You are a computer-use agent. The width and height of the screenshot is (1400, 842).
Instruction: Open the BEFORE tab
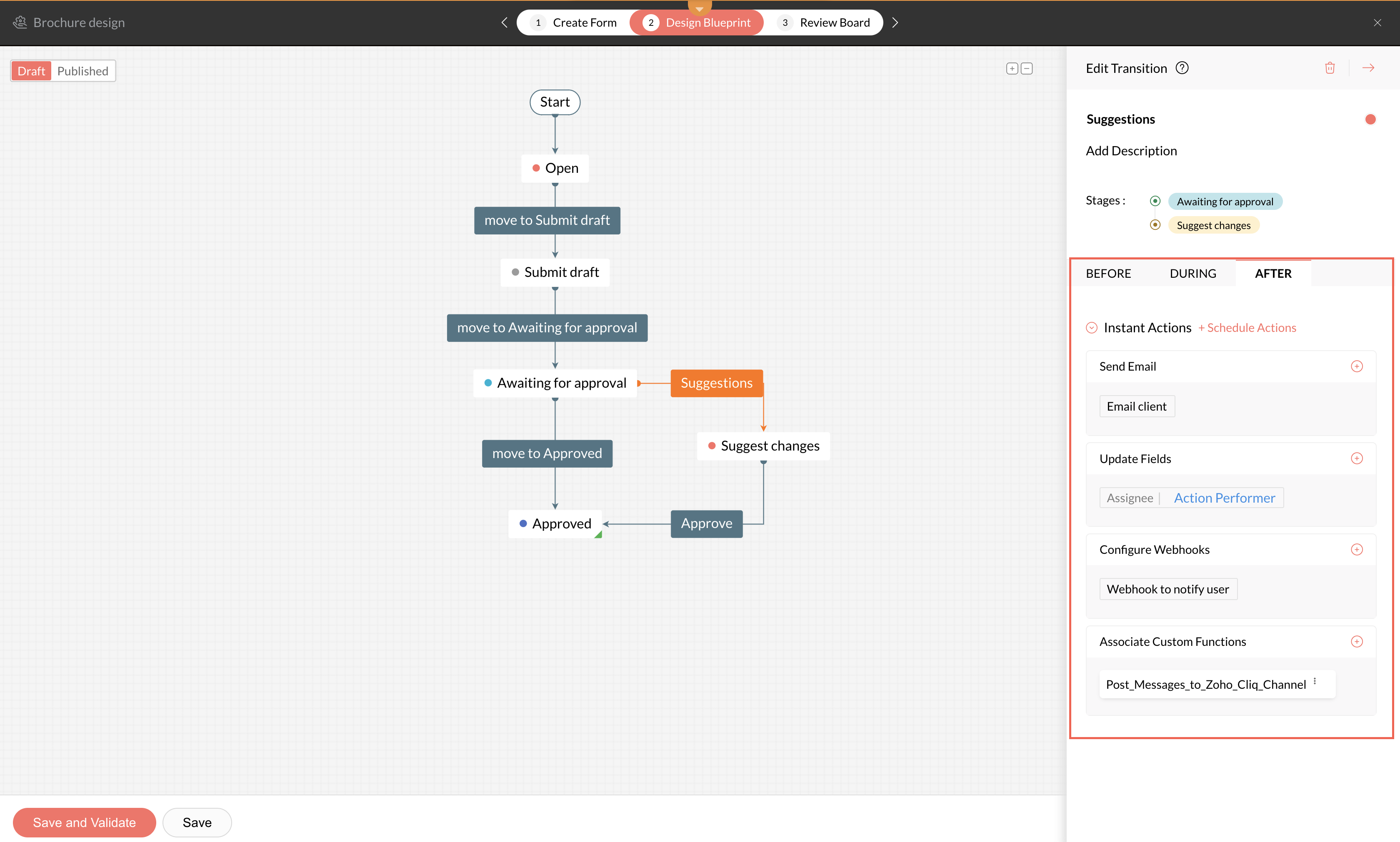[1108, 274]
